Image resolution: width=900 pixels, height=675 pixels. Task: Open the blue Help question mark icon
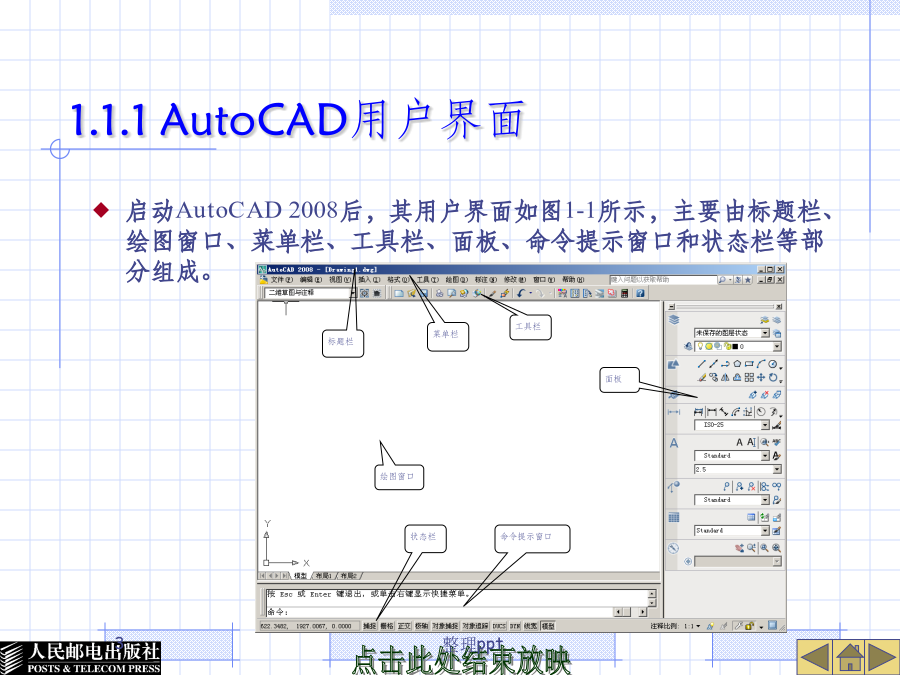[x=640, y=293]
